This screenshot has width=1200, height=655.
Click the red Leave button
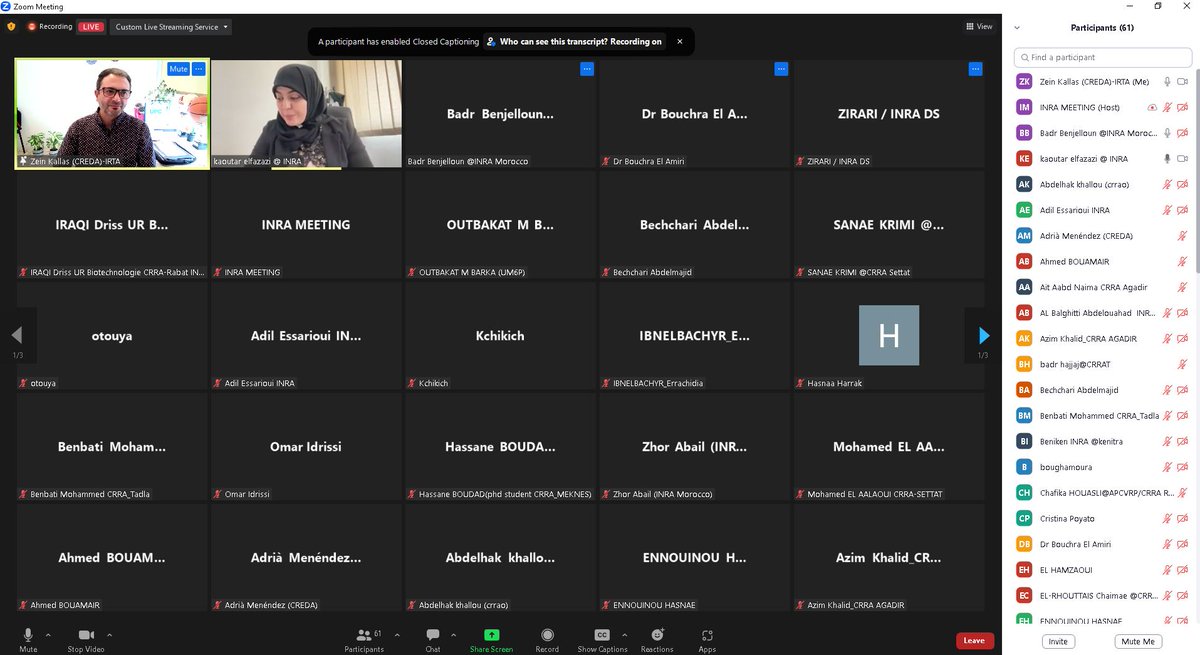(x=974, y=640)
